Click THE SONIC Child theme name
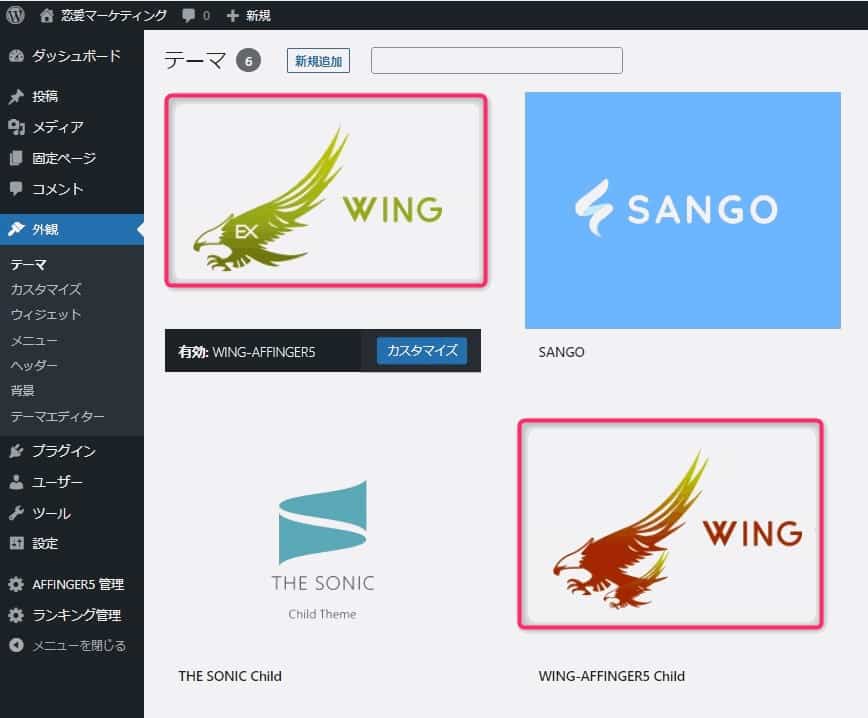The height and width of the screenshot is (718, 868). (230, 676)
